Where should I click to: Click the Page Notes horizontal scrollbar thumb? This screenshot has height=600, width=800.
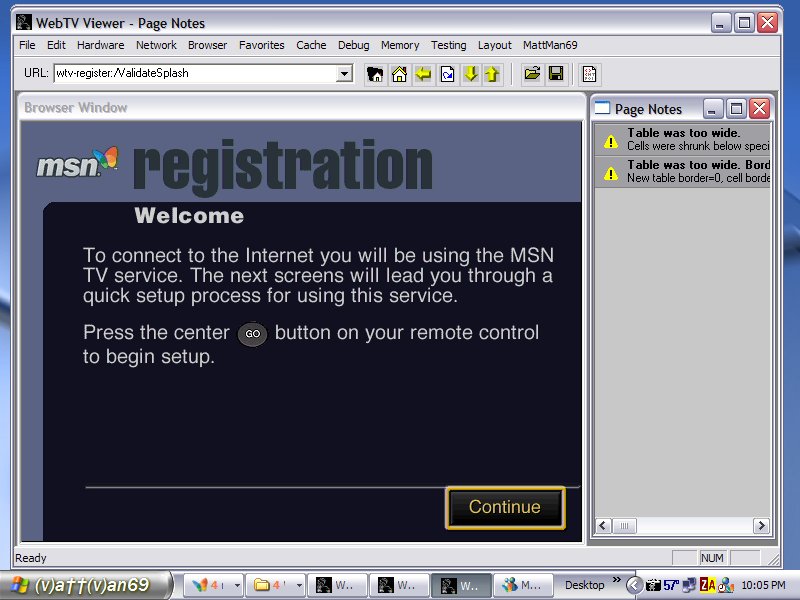coord(624,526)
